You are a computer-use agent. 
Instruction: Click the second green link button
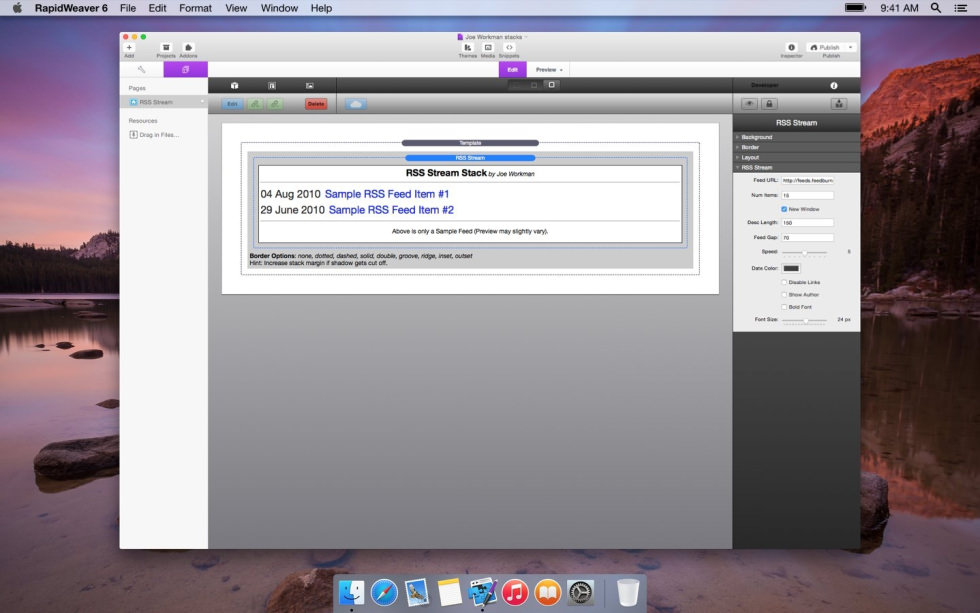pyautogui.click(x=275, y=104)
